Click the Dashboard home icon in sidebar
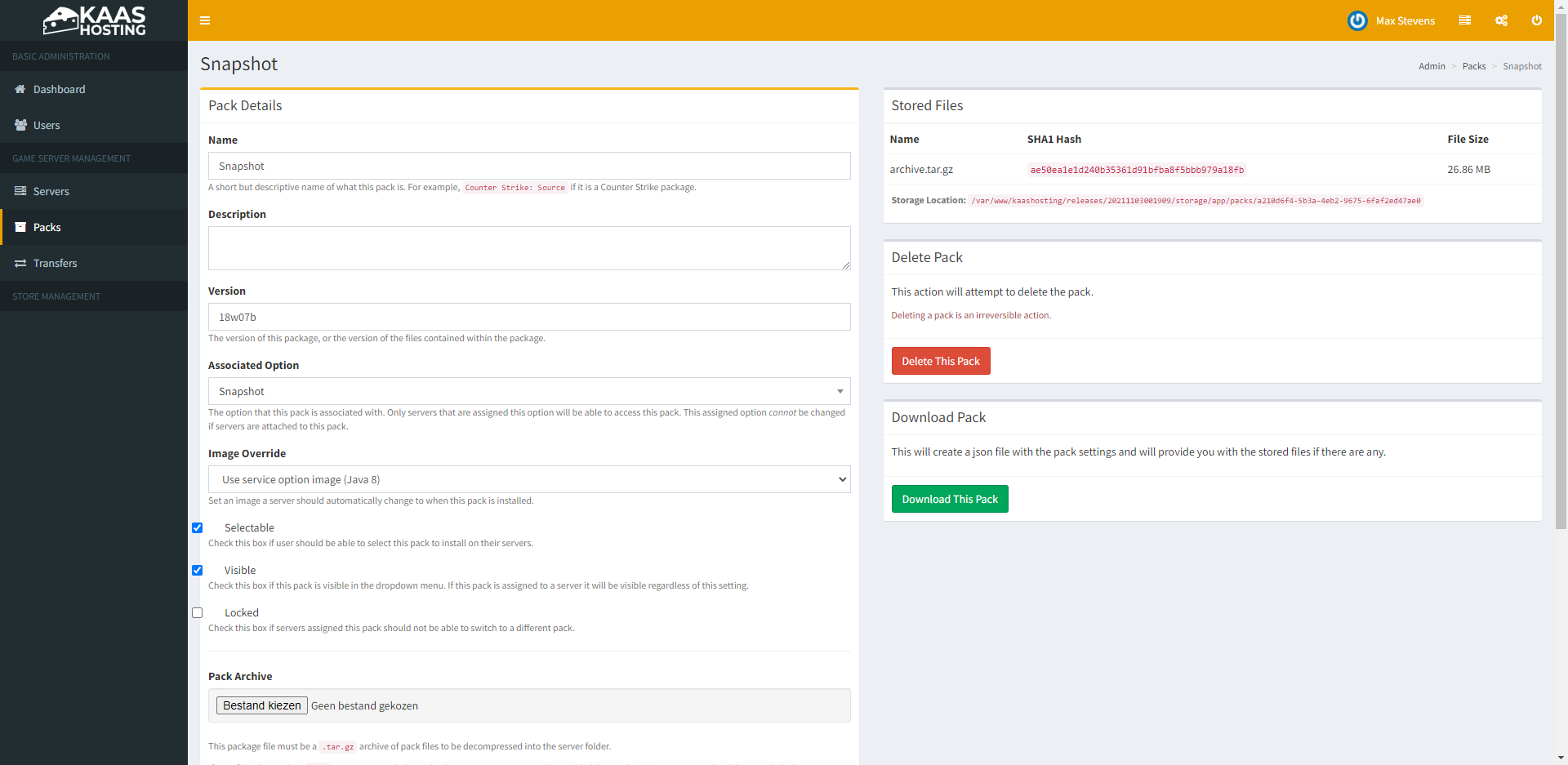1568x765 pixels. [20, 89]
